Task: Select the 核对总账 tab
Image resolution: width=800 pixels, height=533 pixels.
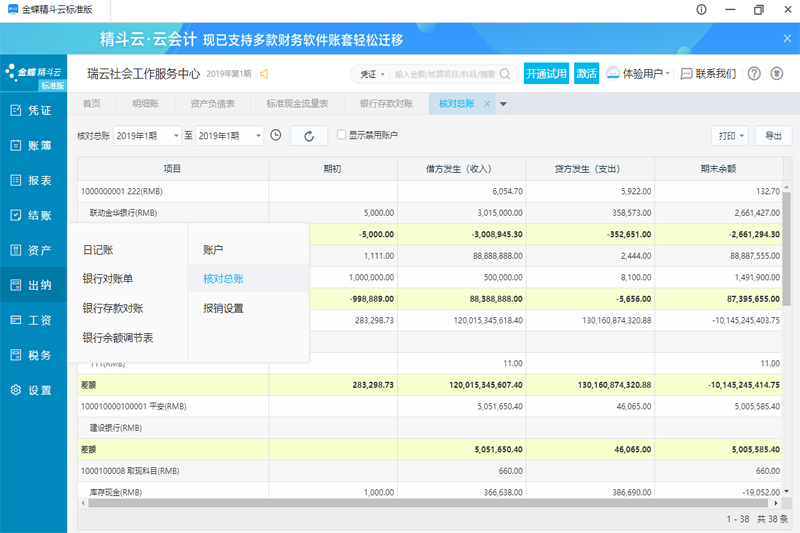Action: (457, 104)
